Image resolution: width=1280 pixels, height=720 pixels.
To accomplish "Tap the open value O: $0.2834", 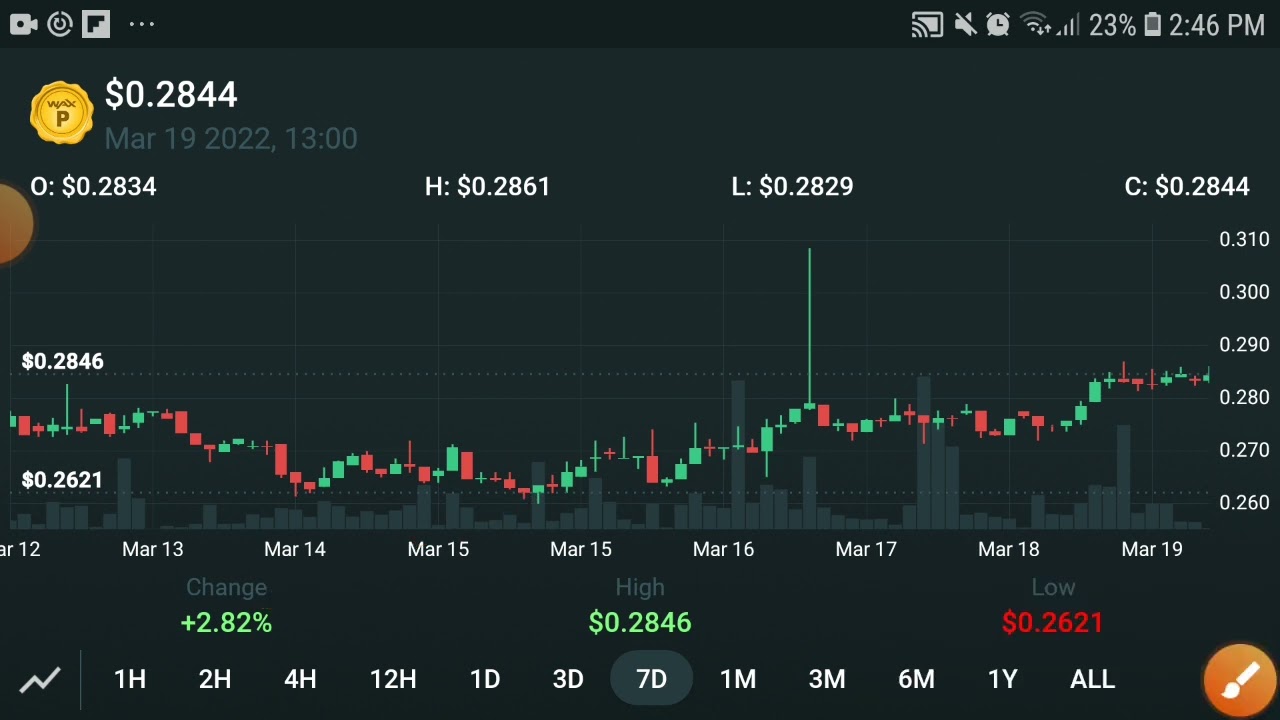I will 94,187.
